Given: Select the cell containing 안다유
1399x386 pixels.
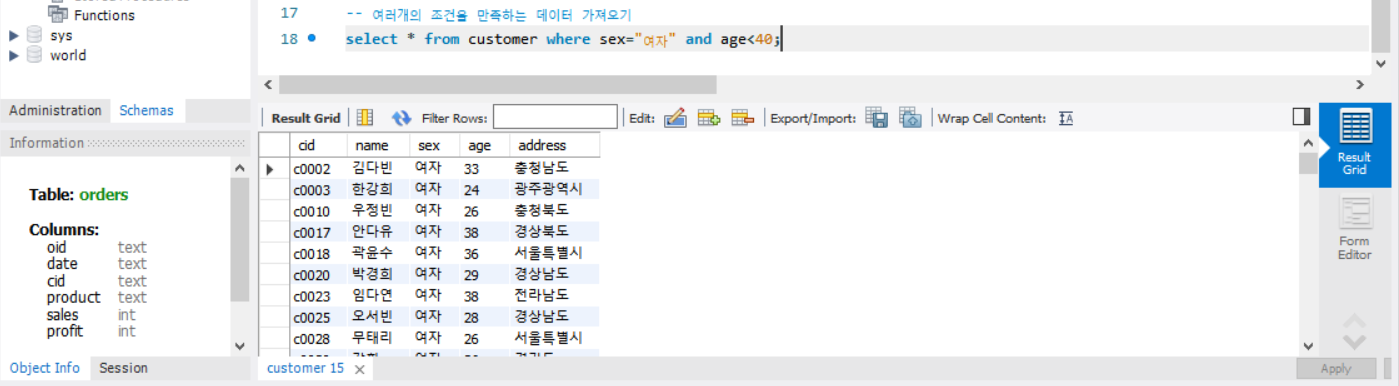Looking at the screenshot, I should tap(378, 231).
